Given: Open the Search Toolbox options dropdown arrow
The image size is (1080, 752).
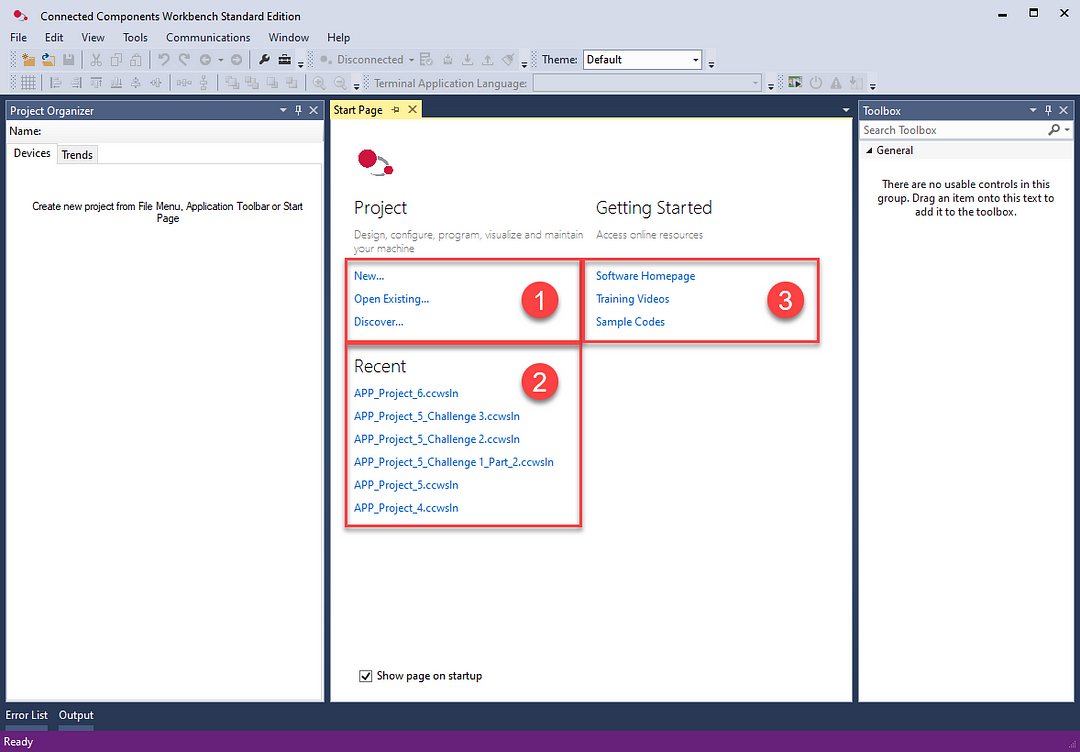Looking at the screenshot, I should (x=1067, y=130).
